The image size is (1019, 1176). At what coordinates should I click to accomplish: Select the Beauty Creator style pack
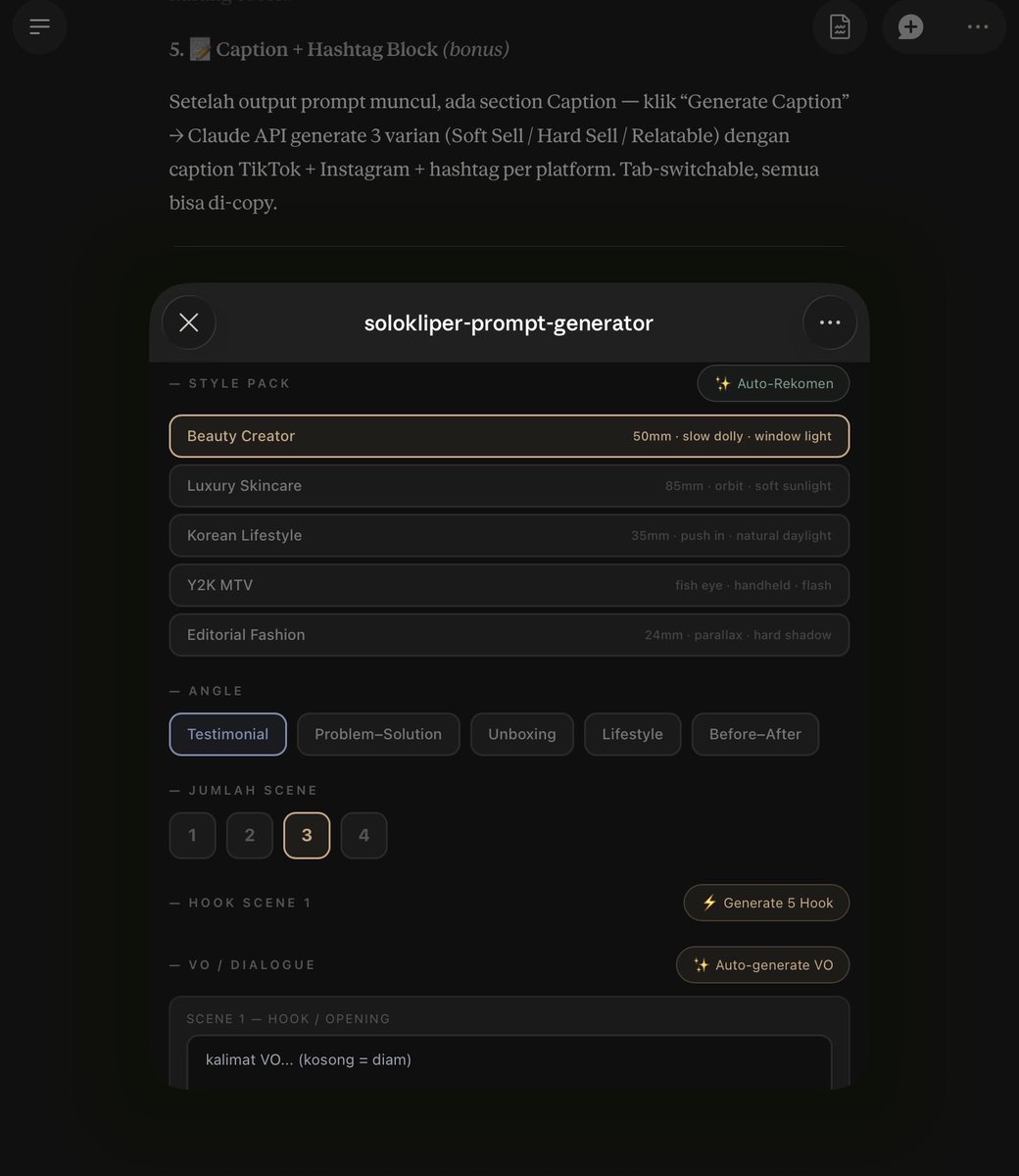point(509,436)
